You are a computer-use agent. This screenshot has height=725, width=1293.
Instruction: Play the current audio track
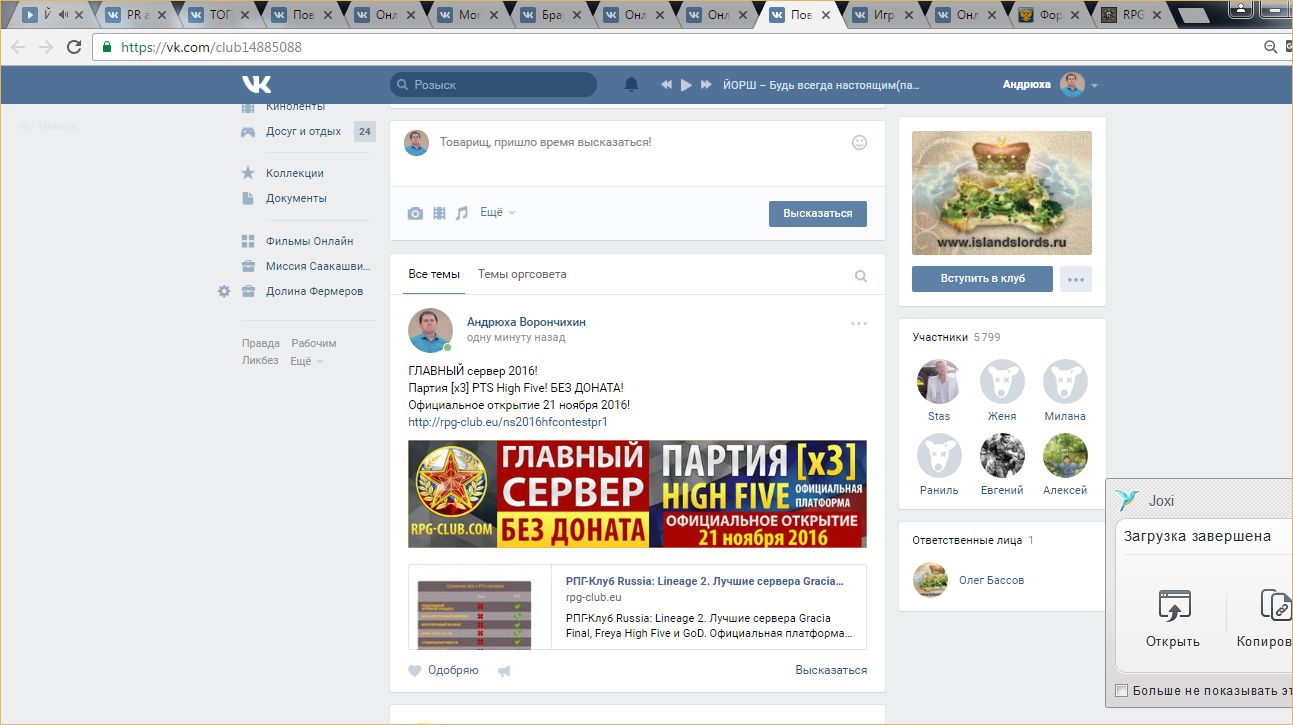point(686,85)
